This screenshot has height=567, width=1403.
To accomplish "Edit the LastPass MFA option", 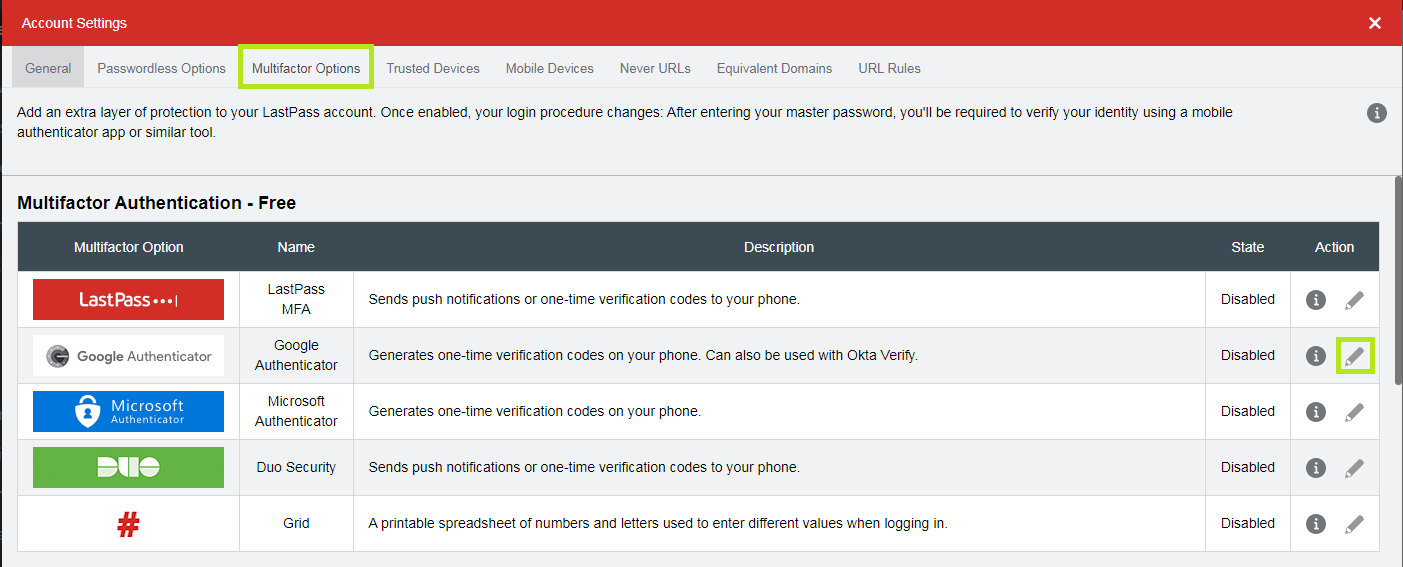I will coord(1354,300).
